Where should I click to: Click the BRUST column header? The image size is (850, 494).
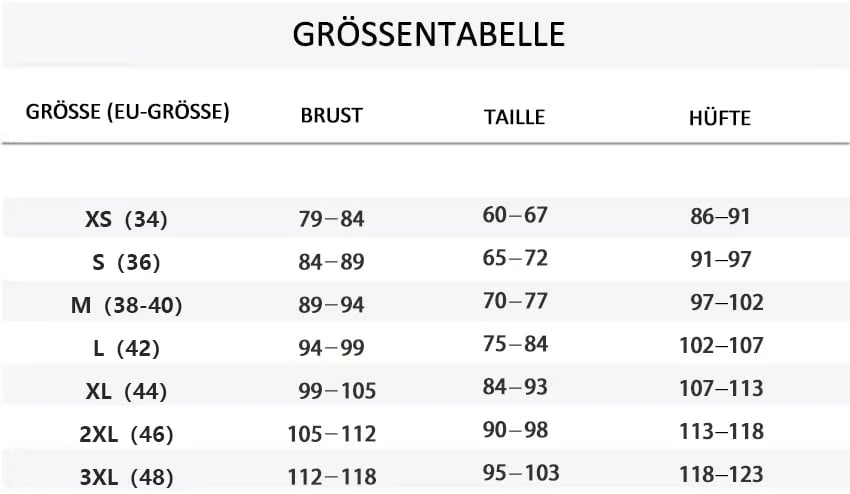point(331,116)
